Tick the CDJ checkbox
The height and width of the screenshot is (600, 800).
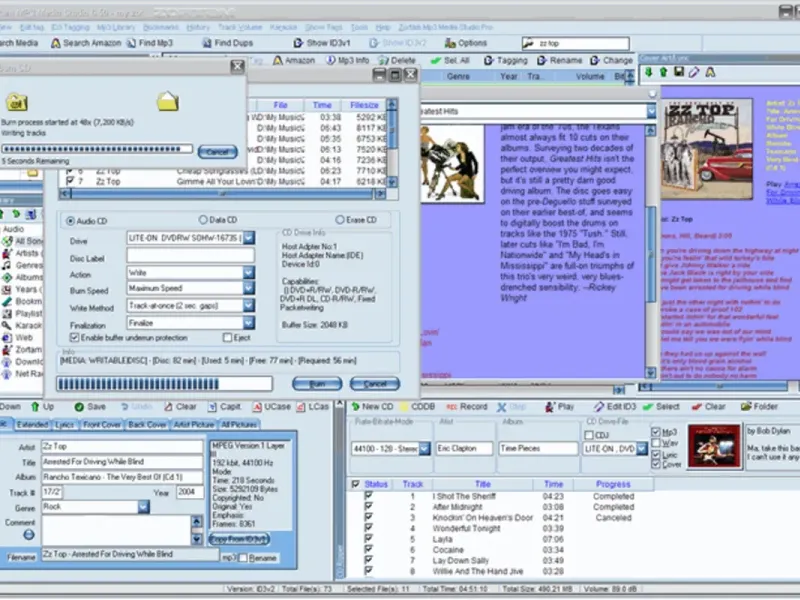(x=589, y=435)
